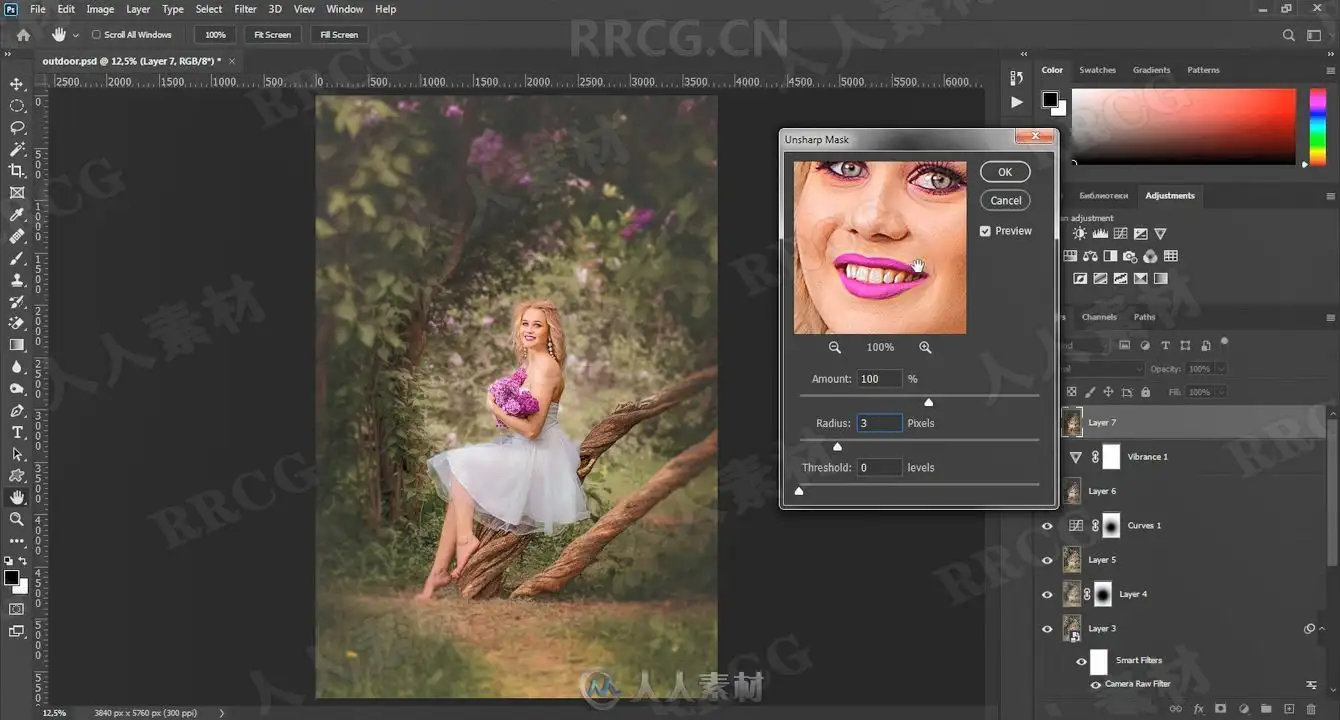Open the layer Opacity dropdown
The height and width of the screenshot is (720, 1340).
pyautogui.click(x=1221, y=369)
